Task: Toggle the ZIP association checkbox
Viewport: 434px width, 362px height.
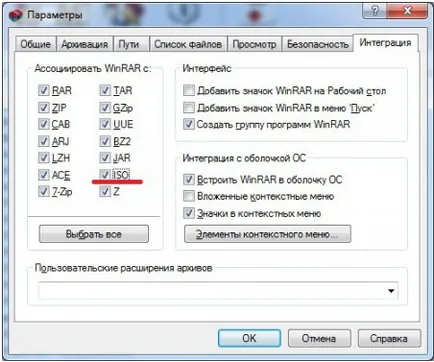Action: tap(43, 107)
